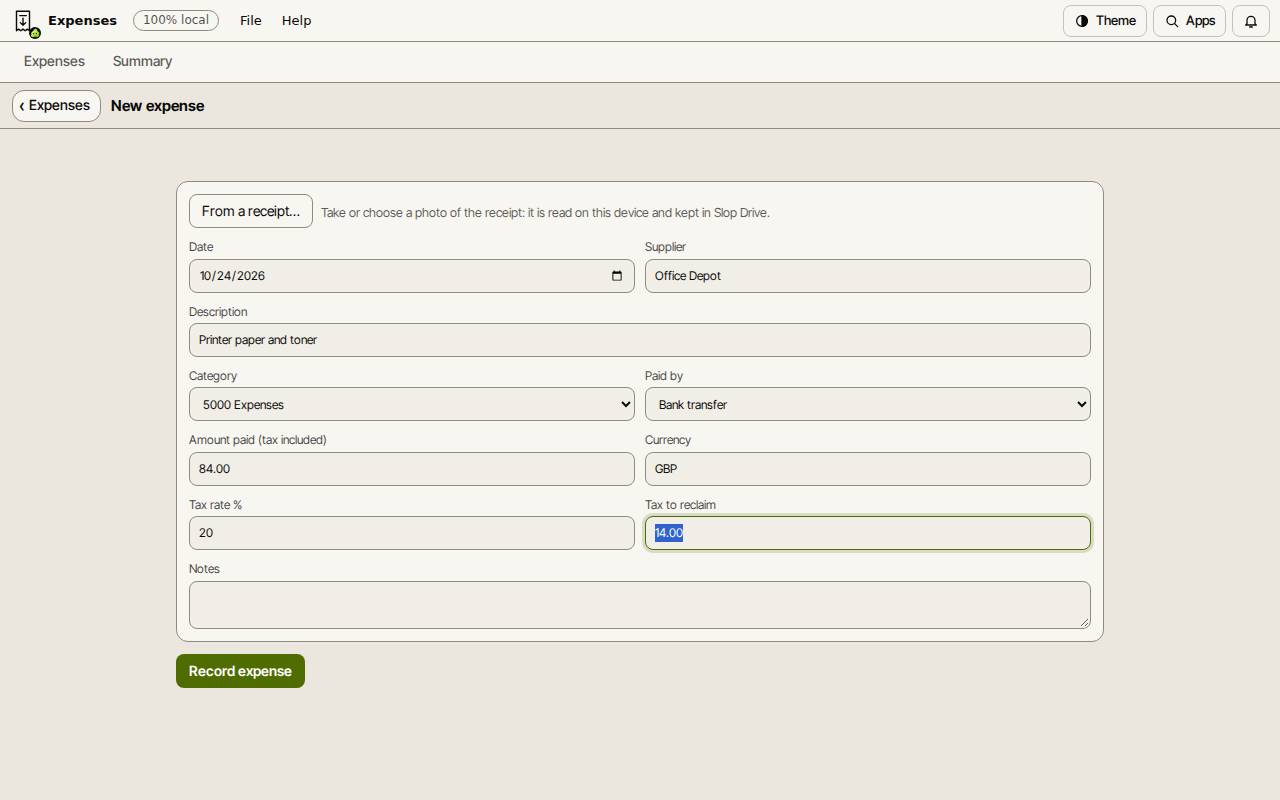Open the notifications bell
Viewport: 1280px width, 800px height.
pyautogui.click(x=1251, y=21)
